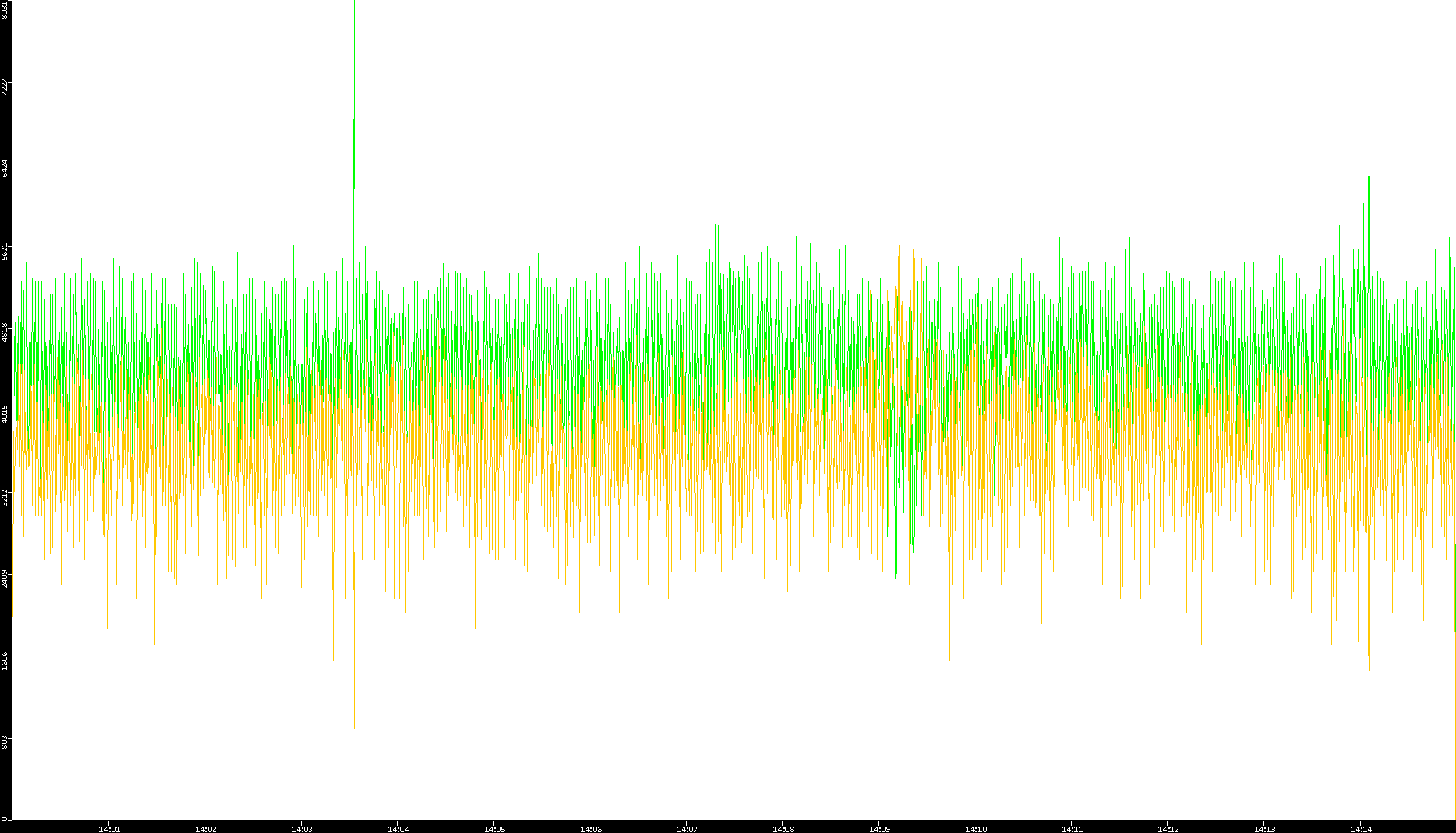
Task: Select the 4015 vertical axis value
Action: [x=5, y=414]
